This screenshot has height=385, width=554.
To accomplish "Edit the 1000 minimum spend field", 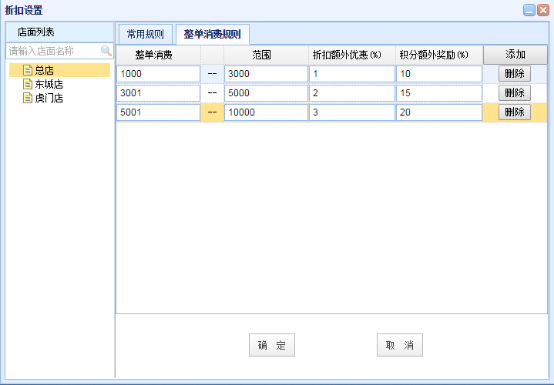I will [158, 74].
